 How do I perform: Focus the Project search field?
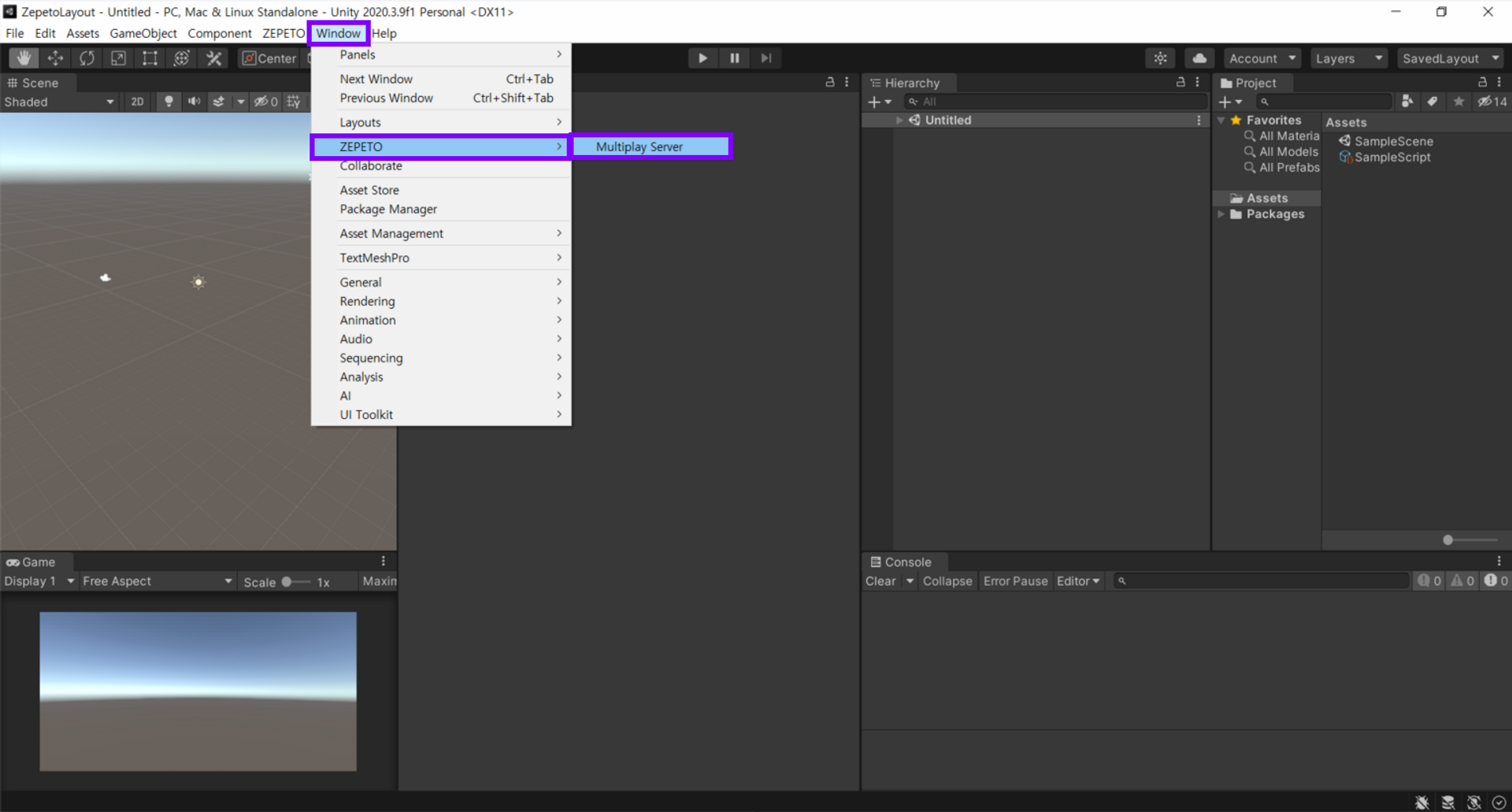pos(1324,102)
